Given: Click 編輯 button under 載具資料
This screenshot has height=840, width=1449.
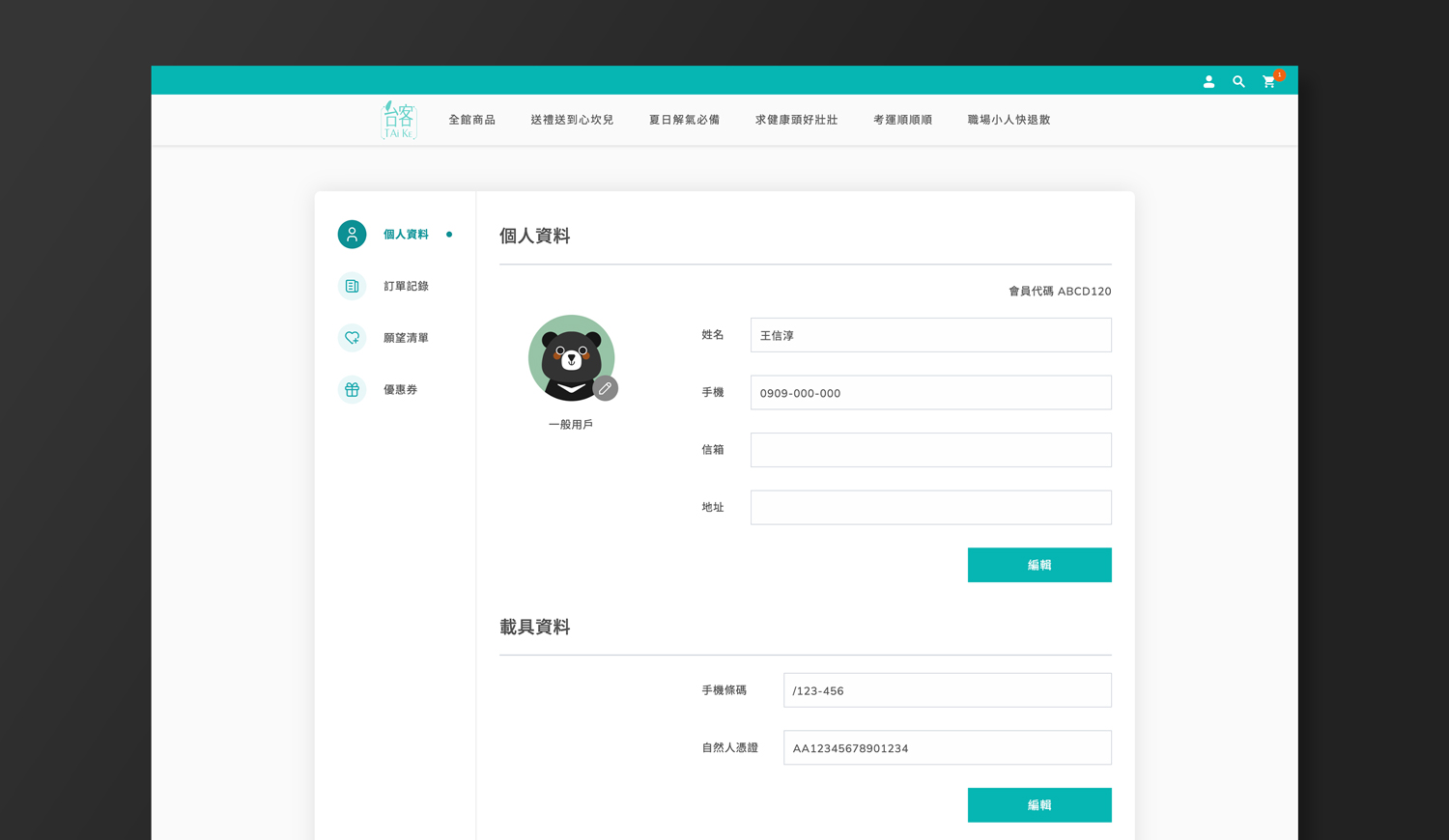Looking at the screenshot, I should pyautogui.click(x=1038, y=805).
